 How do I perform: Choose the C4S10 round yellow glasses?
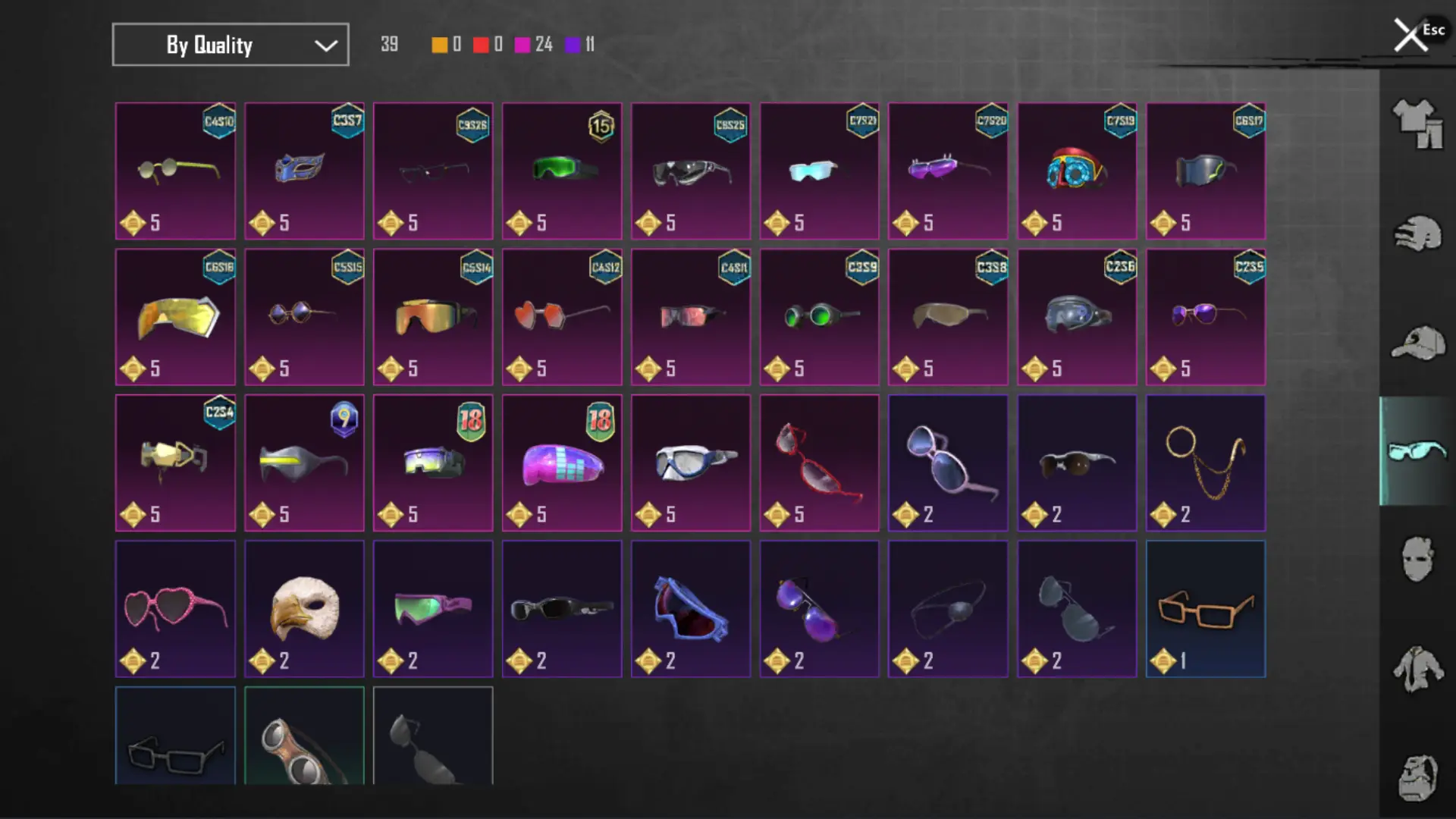(x=175, y=171)
